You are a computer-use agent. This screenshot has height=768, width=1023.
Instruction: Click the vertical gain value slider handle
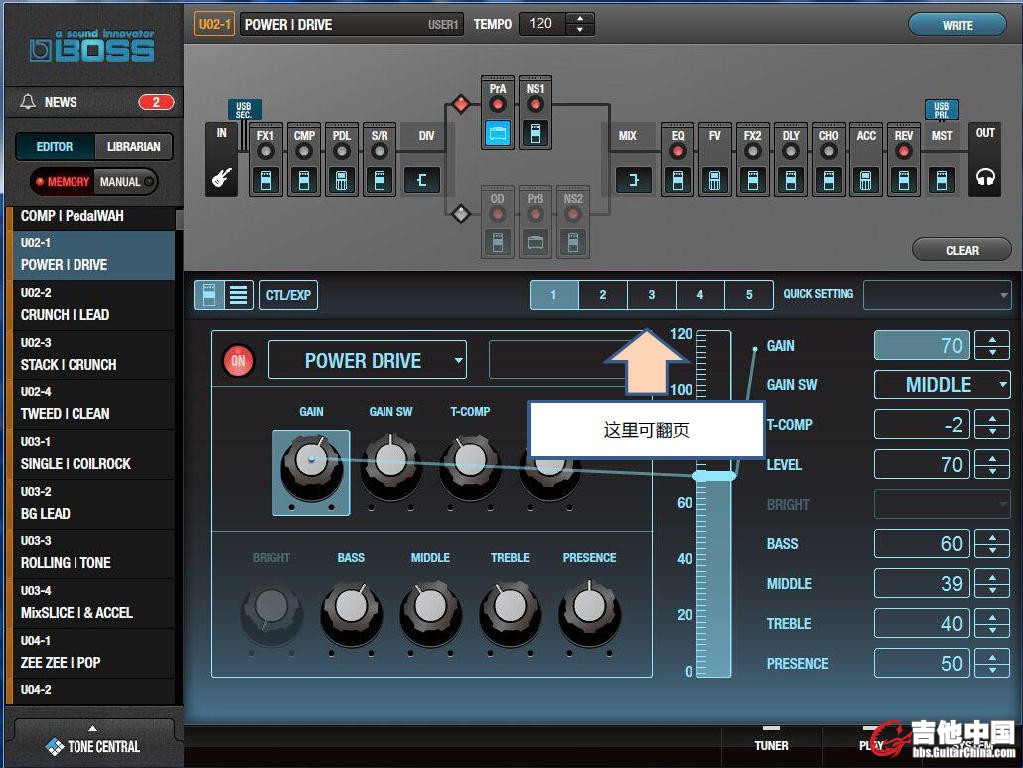[x=714, y=476]
